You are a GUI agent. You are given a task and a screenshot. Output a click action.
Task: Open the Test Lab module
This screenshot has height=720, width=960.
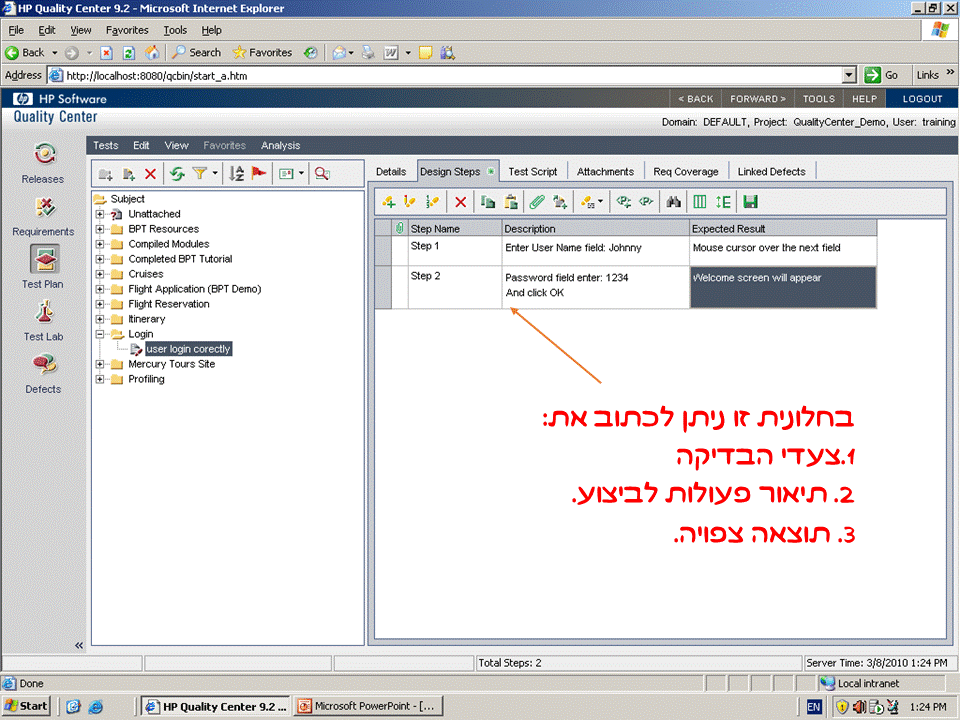click(x=43, y=321)
